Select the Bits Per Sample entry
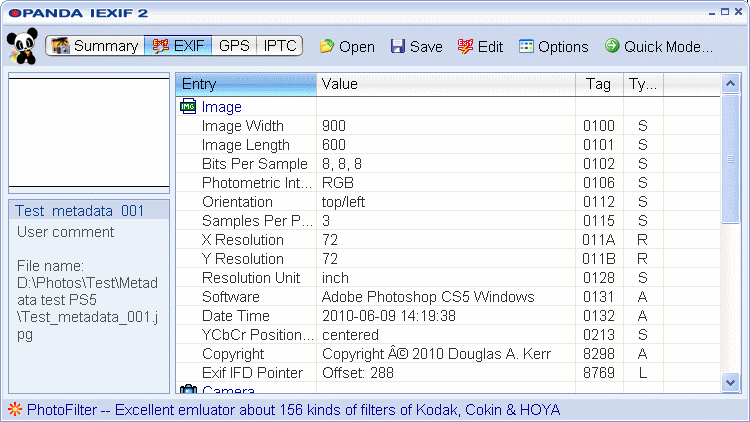This screenshot has width=750, height=422. tap(254, 164)
